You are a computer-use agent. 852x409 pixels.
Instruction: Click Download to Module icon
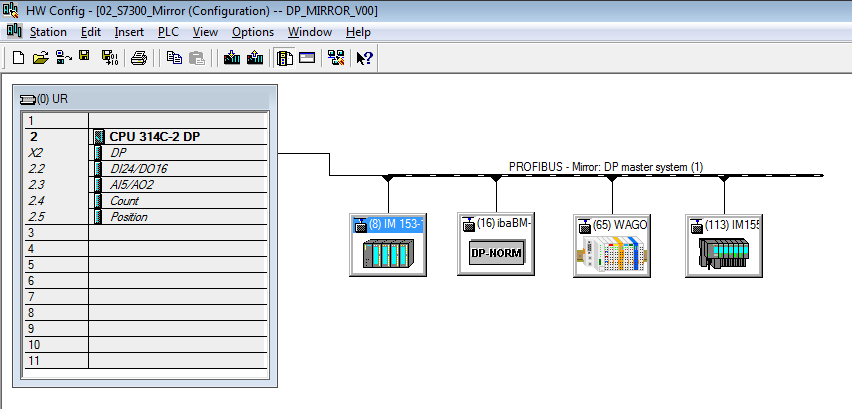click(x=232, y=58)
